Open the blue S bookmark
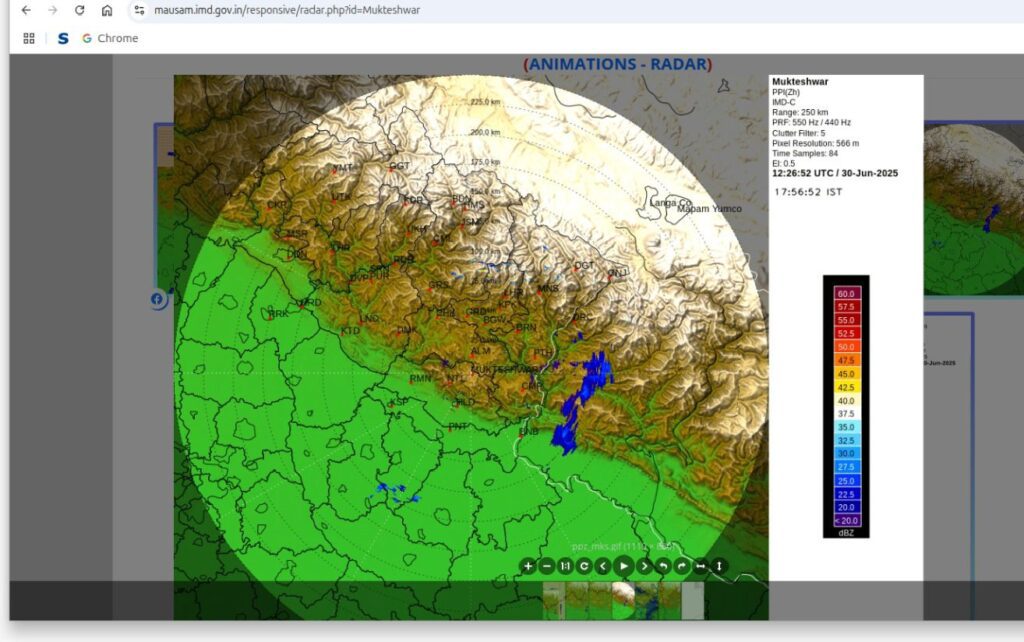This screenshot has height=642, width=1024. (x=63, y=39)
